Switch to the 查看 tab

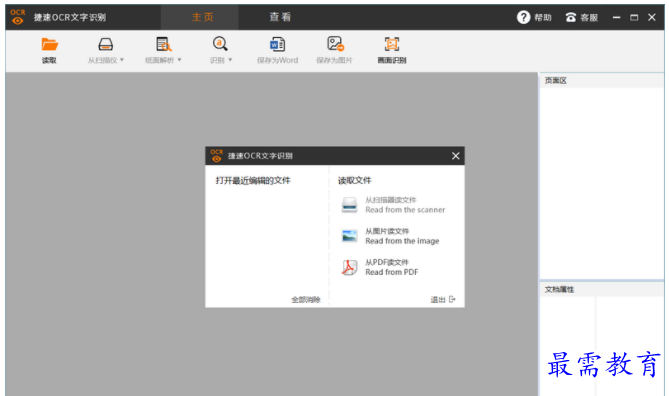(x=280, y=17)
